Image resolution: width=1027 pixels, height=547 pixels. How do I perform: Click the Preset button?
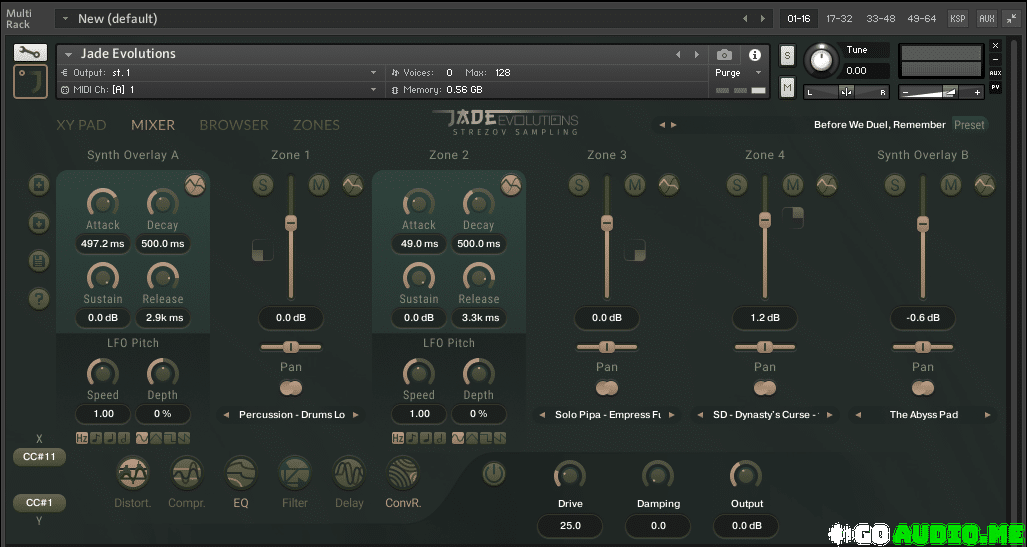point(969,124)
